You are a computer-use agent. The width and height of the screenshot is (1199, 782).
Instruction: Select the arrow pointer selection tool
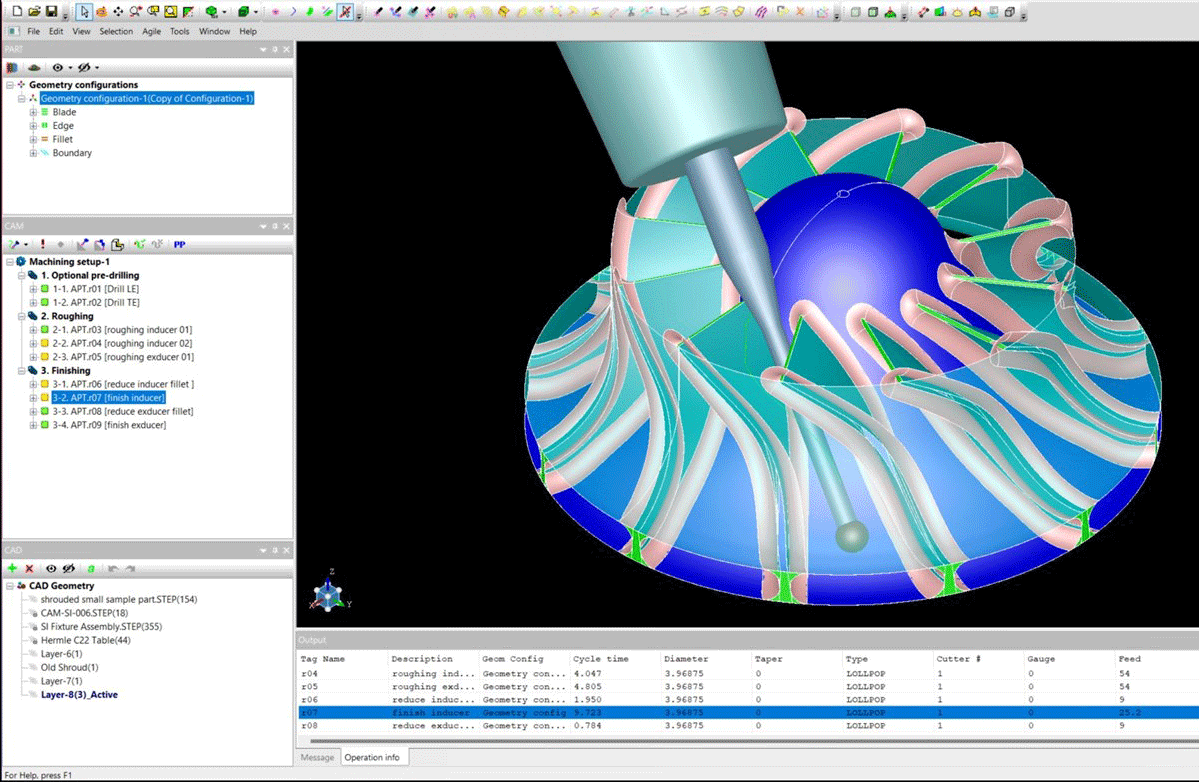click(x=84, y=12)
